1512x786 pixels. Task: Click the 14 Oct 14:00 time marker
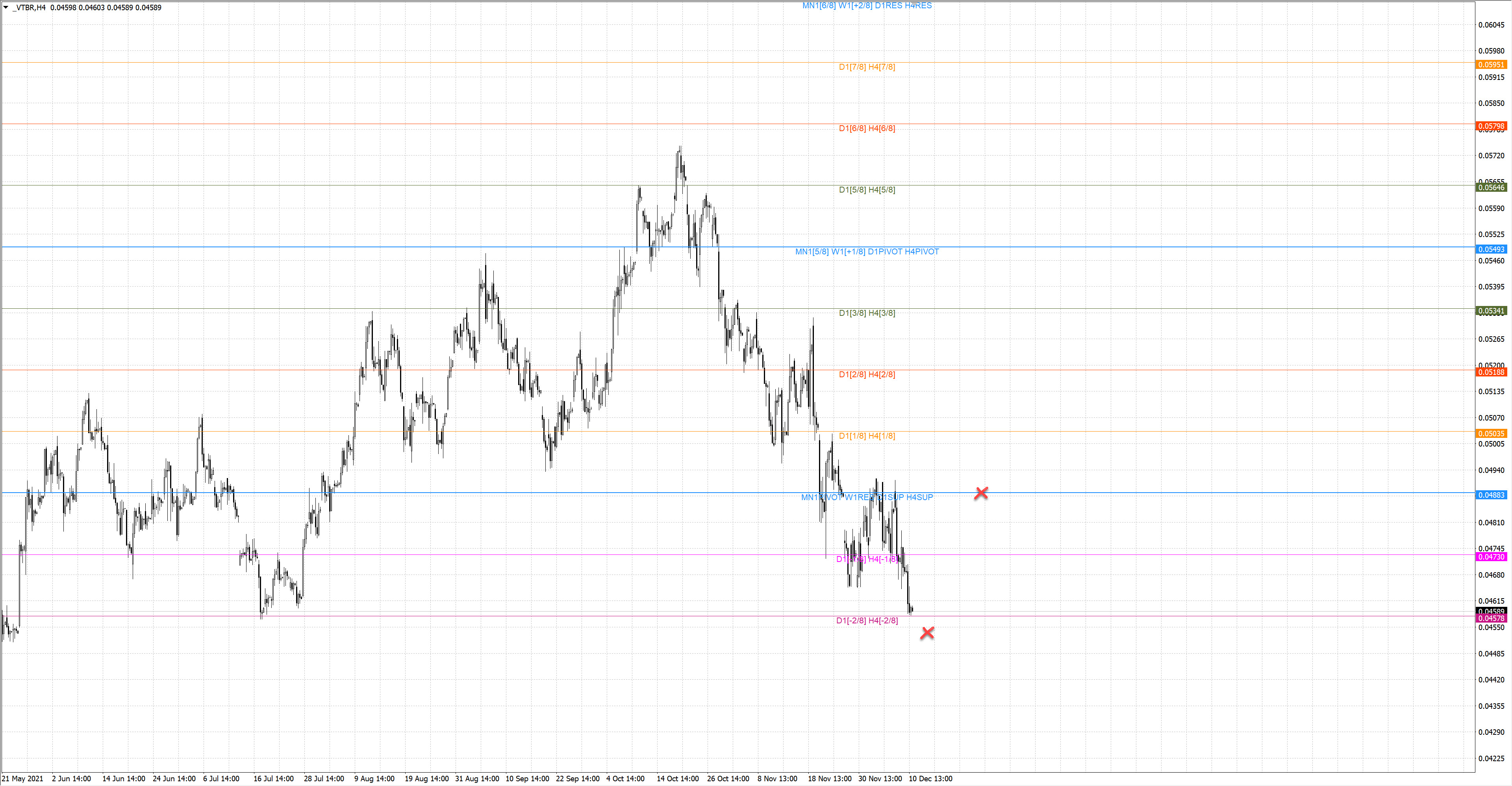pyautogui.click(x=677, y=779)
